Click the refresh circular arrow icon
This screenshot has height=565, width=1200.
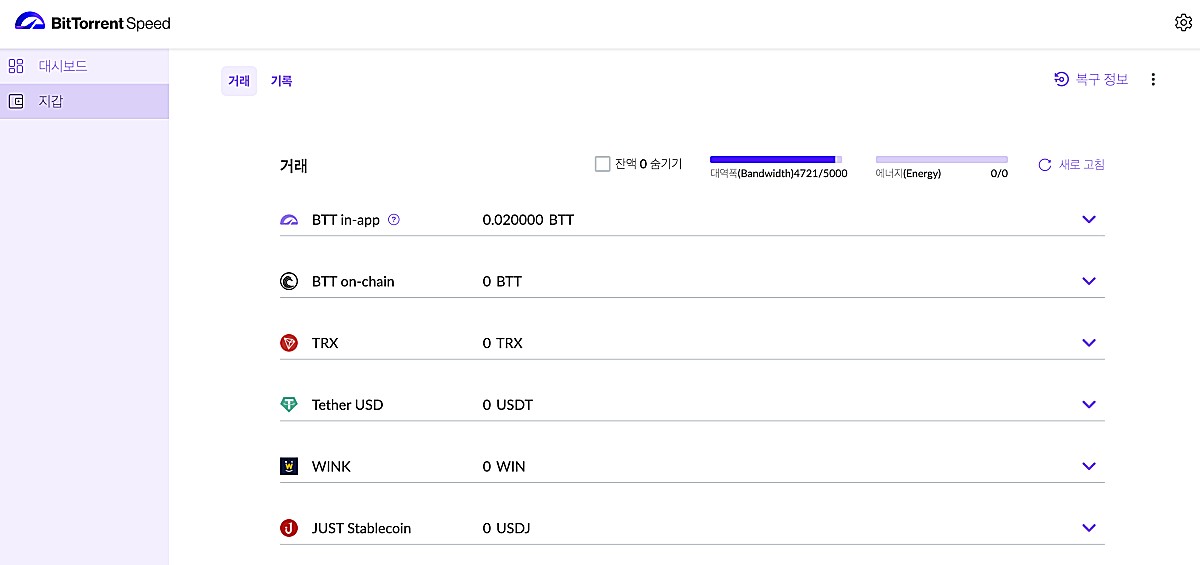[1045, 165]
